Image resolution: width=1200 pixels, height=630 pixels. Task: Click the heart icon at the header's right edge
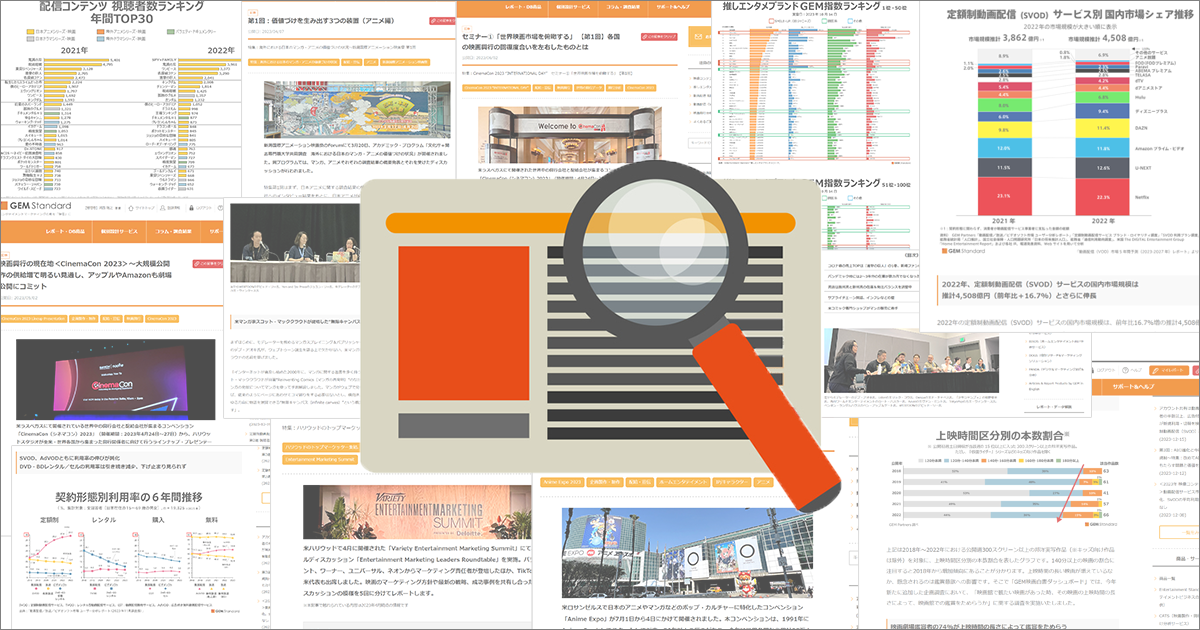point(218,208)
